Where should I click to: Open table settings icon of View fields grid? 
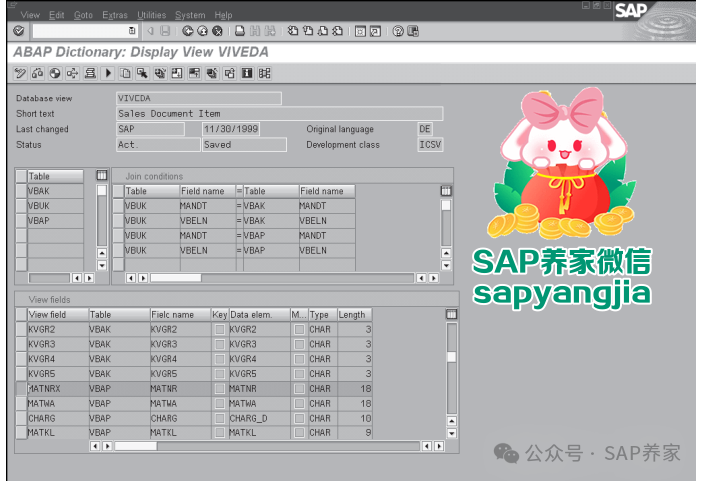coord(451,314)
